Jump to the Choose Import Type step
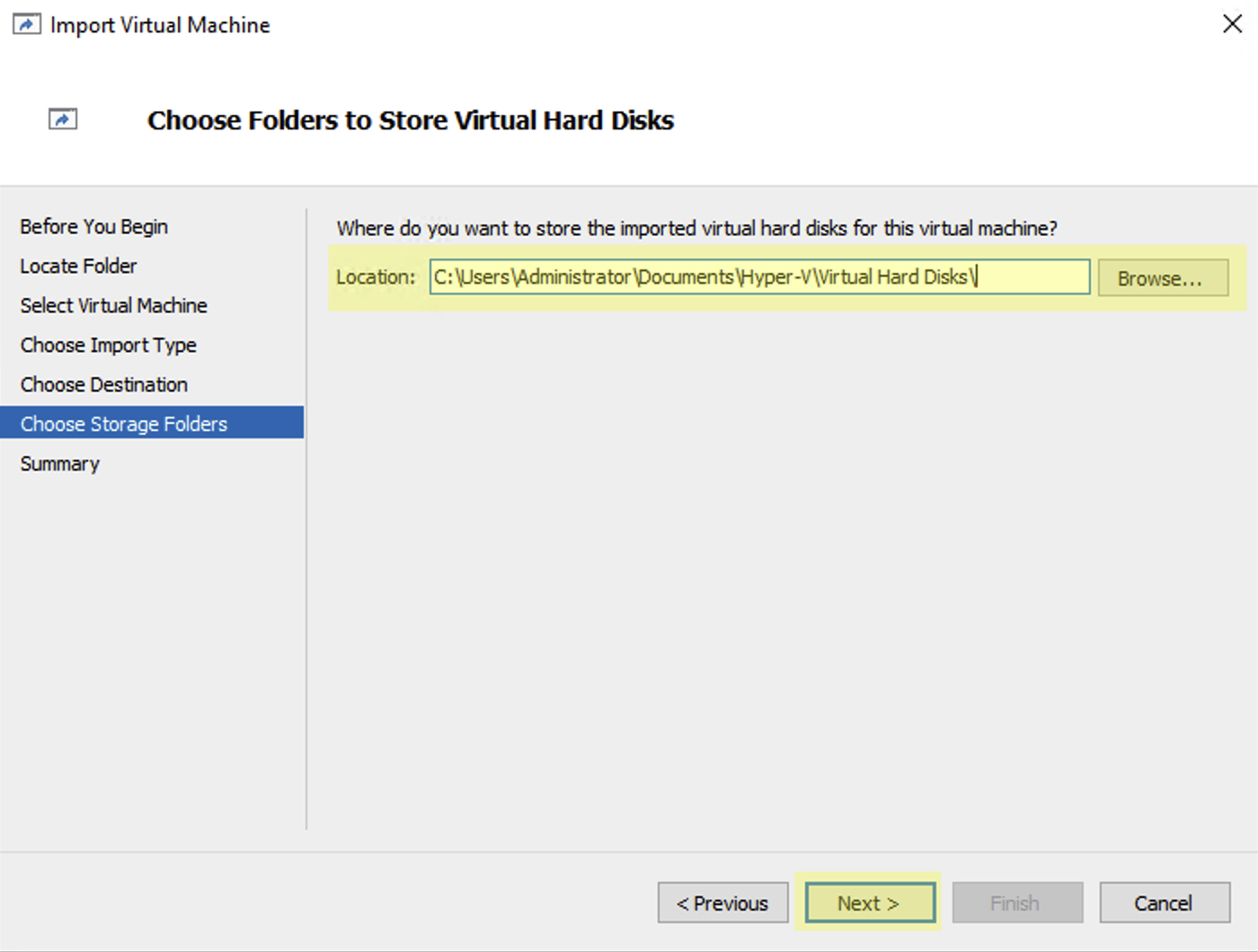This screenshot has width=1258, height=952. pyautogui.click(x=109, y=345)
